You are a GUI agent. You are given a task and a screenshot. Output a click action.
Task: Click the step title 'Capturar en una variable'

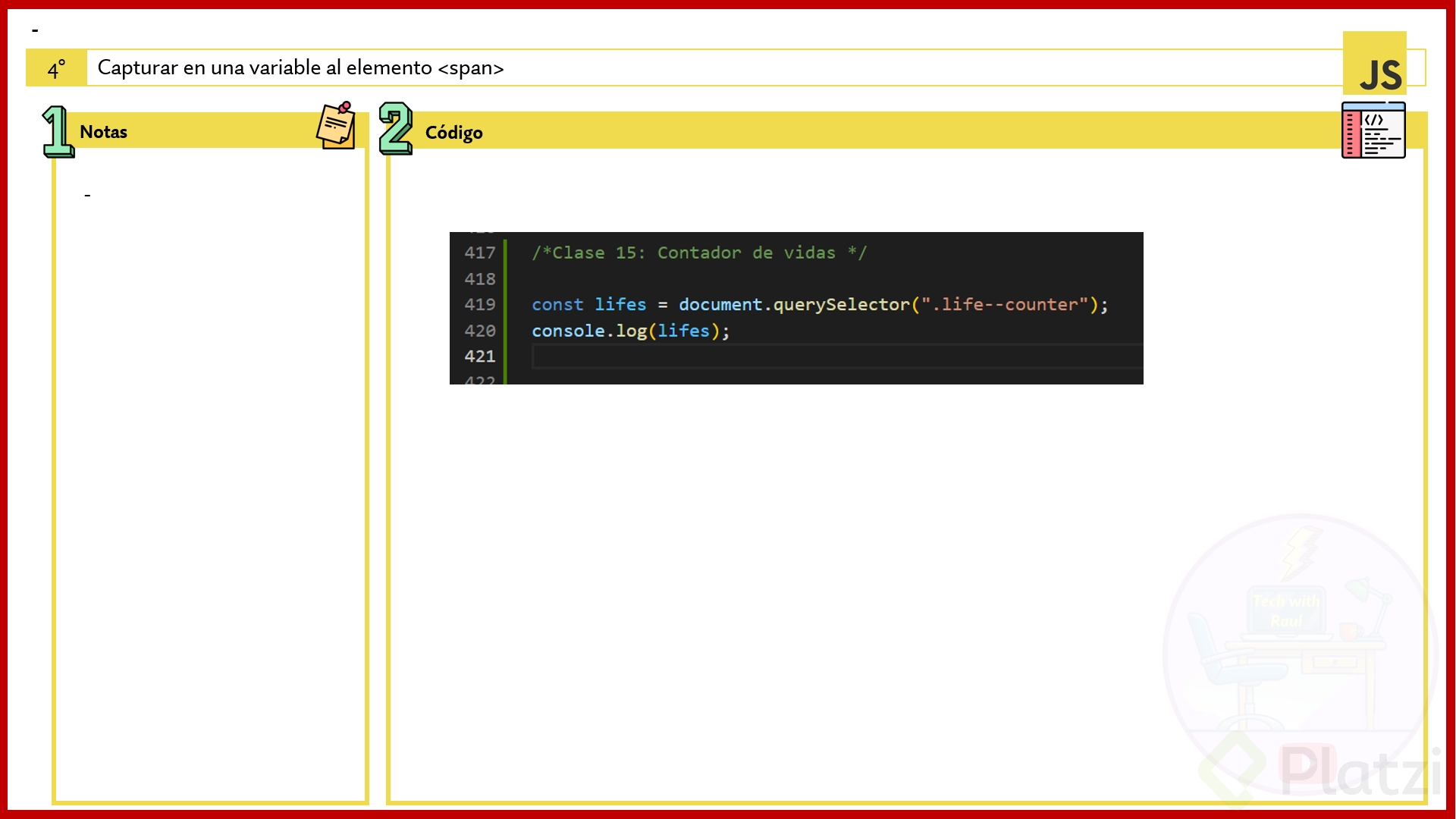(300, 67)
